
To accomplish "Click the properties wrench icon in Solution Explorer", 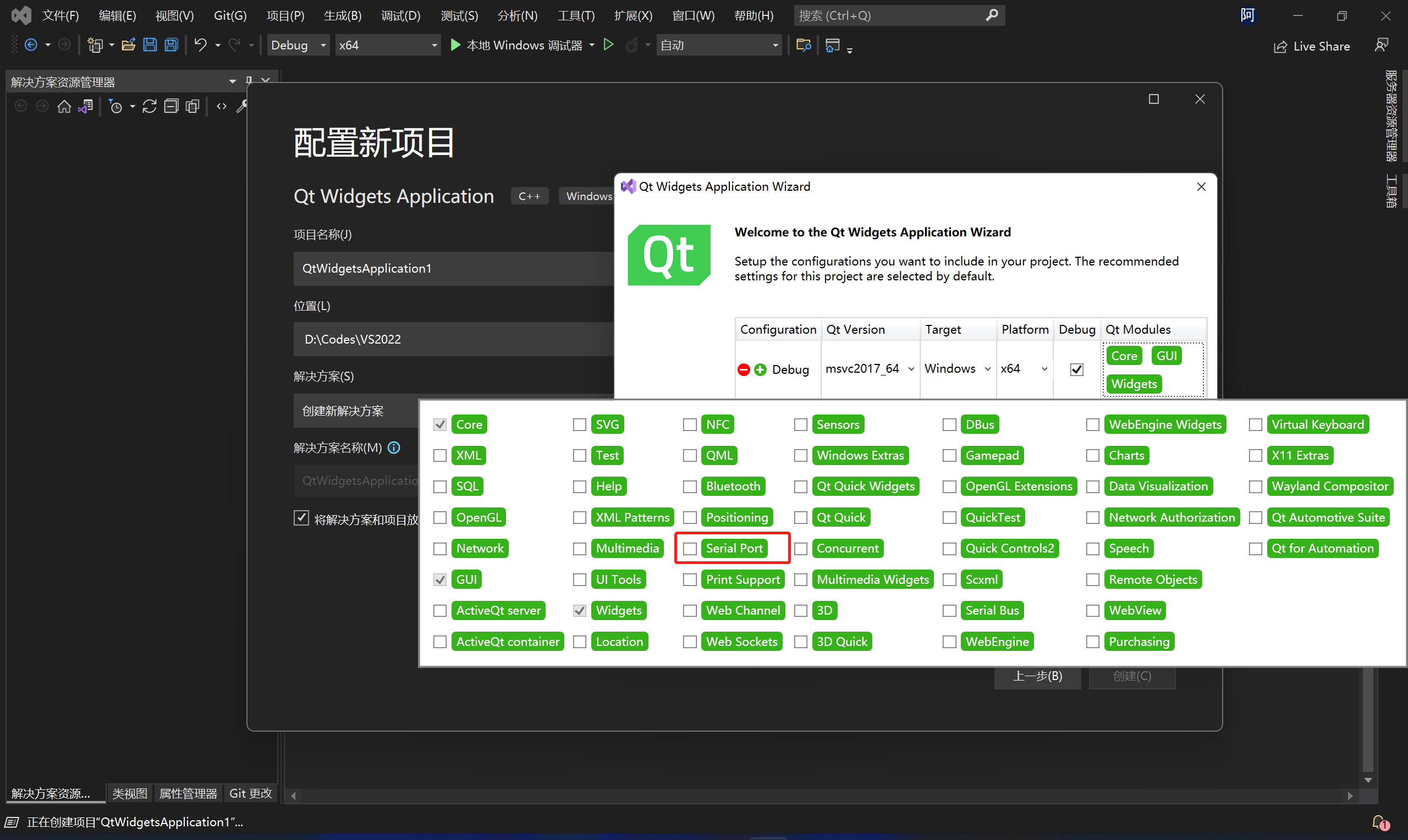I will (x=243, y=107).
